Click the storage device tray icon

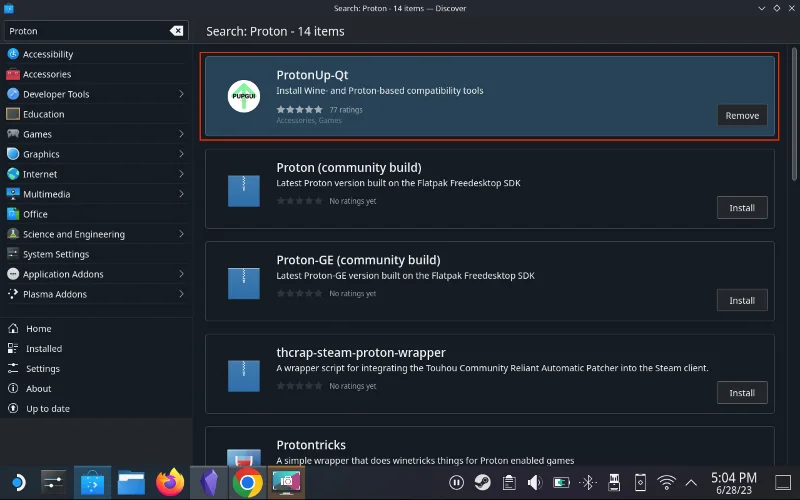click(614, 482)
